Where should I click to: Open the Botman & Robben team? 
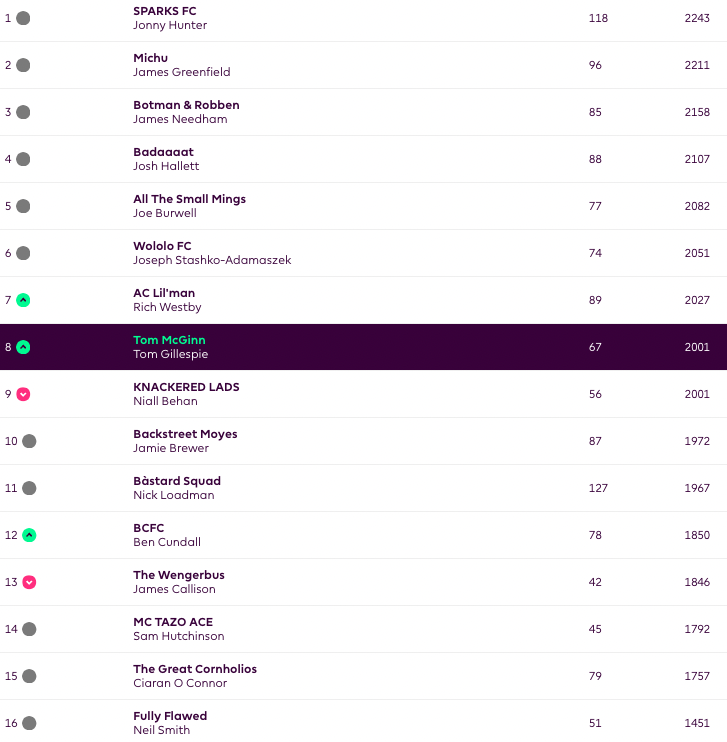(x=186, y=105)
